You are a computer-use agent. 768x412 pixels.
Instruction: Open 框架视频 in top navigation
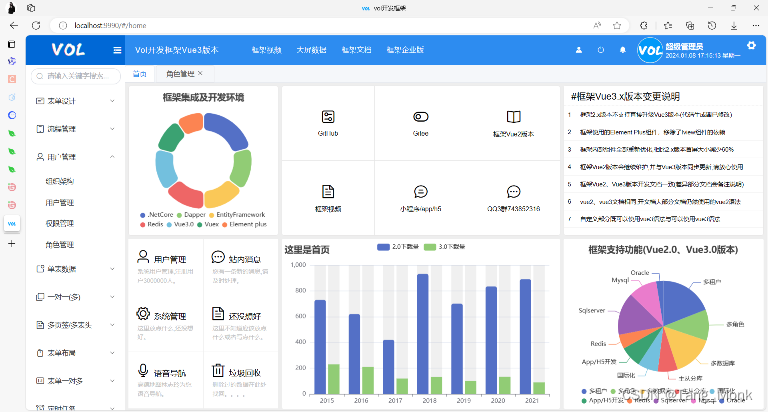click(266, 50)
